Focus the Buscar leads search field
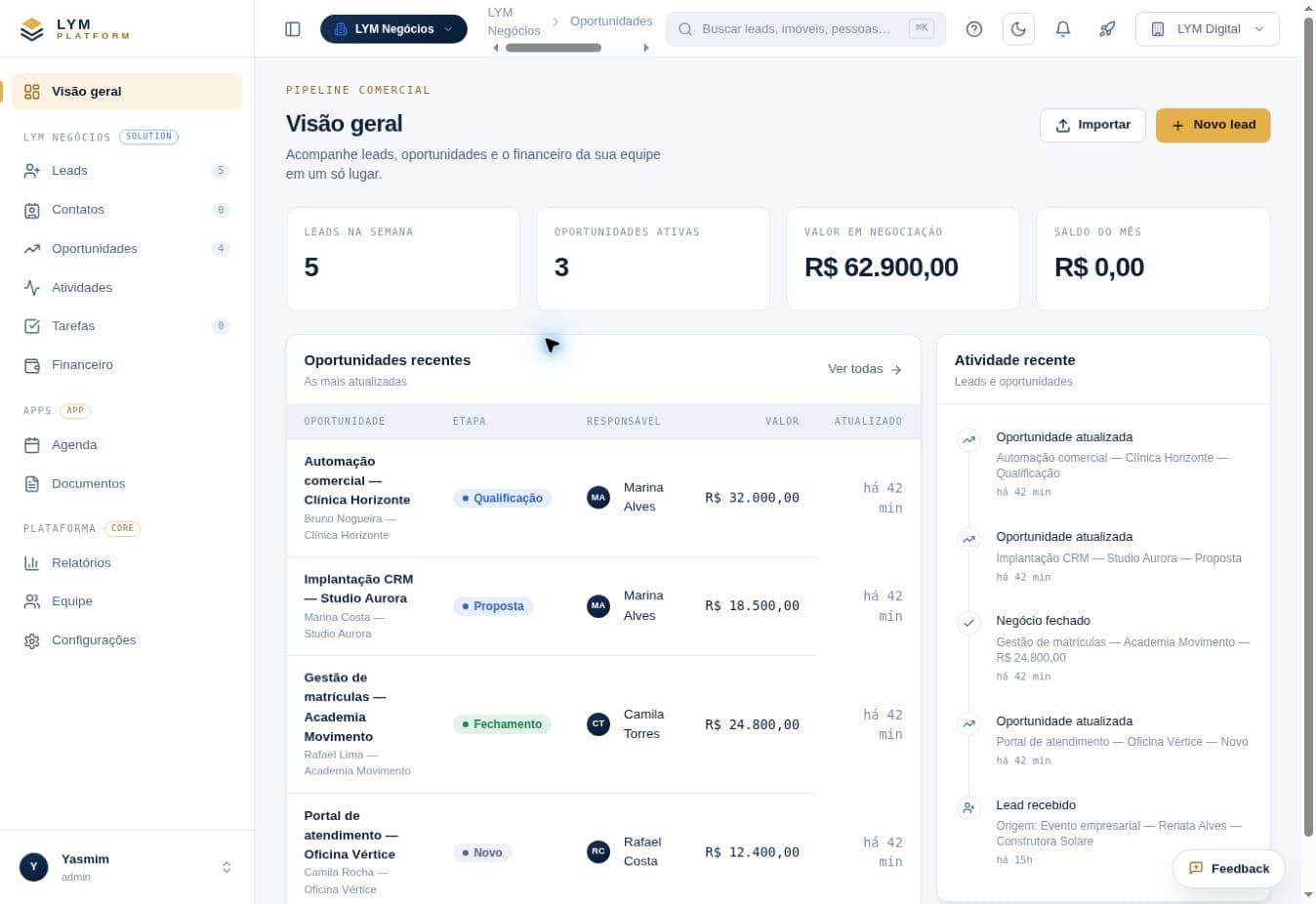The image size is (1316, 904). (x=805, y=29)
